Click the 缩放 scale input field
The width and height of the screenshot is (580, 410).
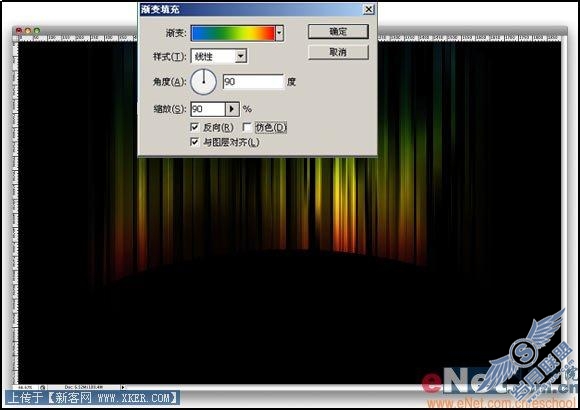point(208,109)
